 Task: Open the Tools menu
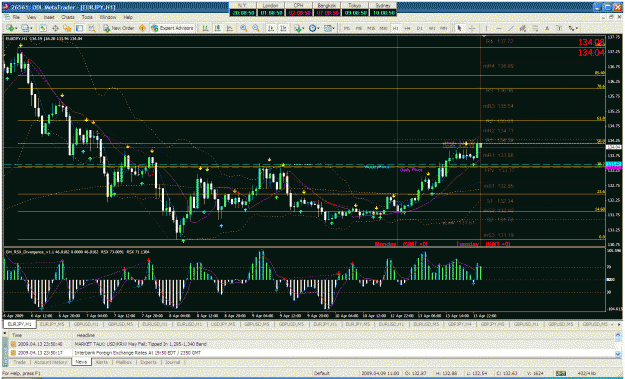click(x=87, y=18)
